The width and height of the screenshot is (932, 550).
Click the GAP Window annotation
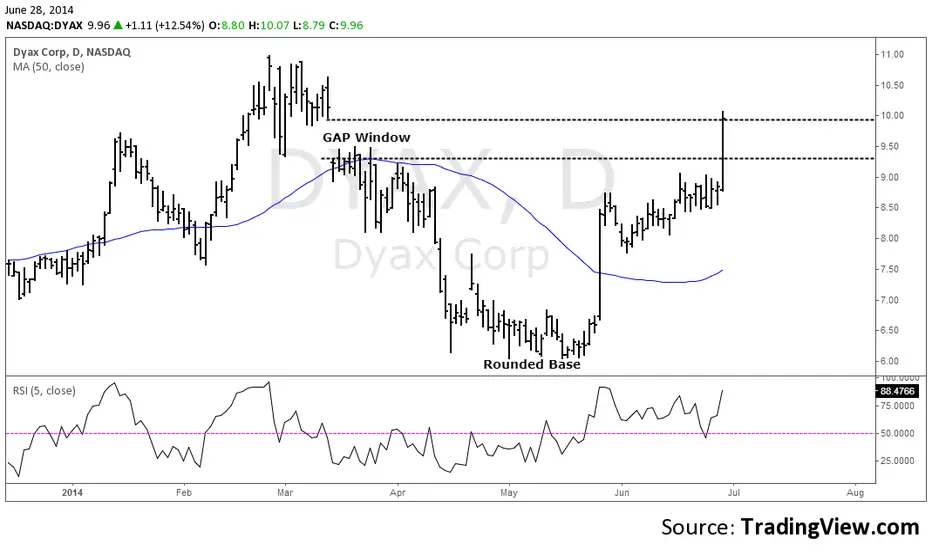[x=366, y=137]
